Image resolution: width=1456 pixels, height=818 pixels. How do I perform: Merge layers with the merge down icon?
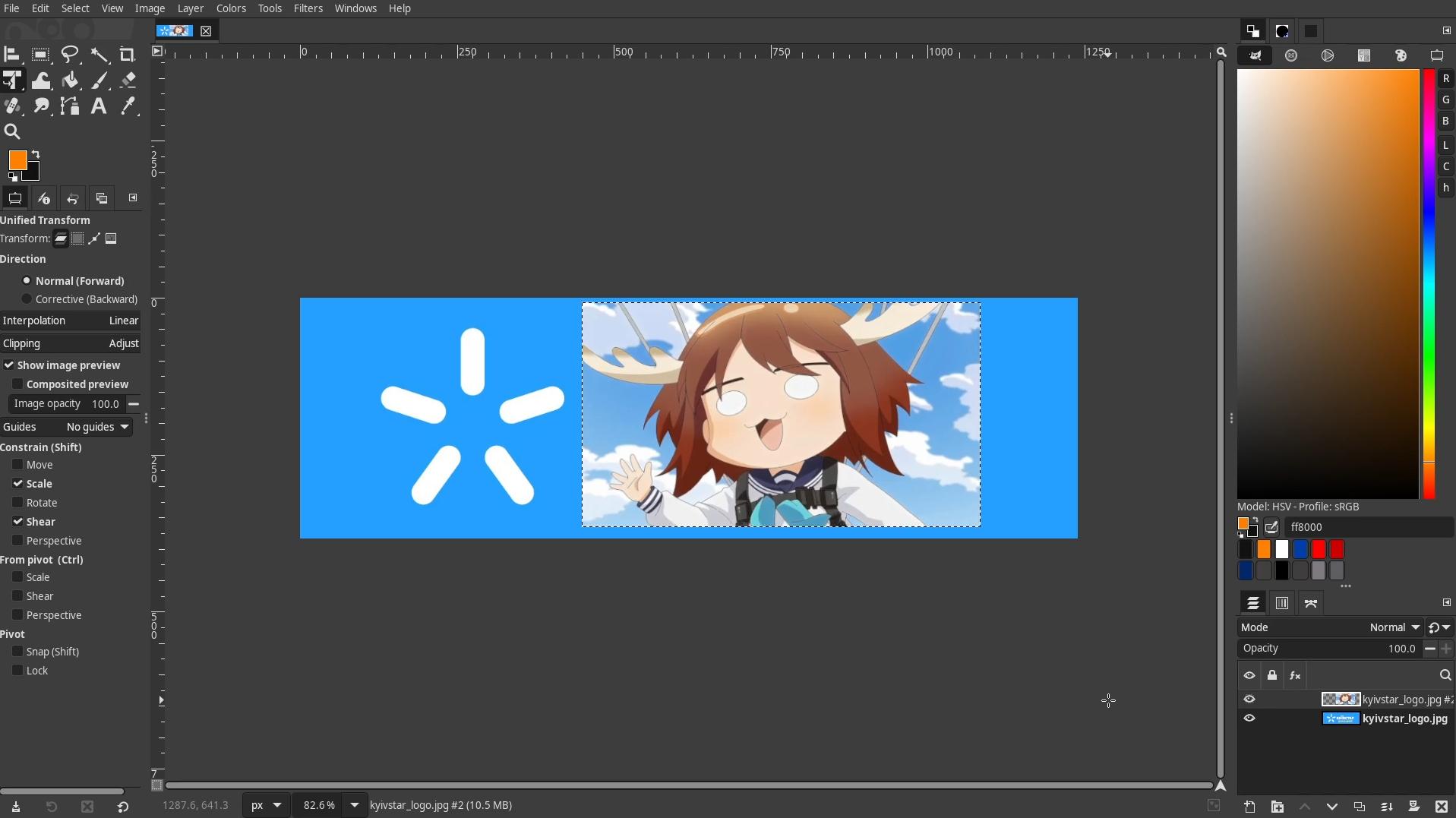1387,807
